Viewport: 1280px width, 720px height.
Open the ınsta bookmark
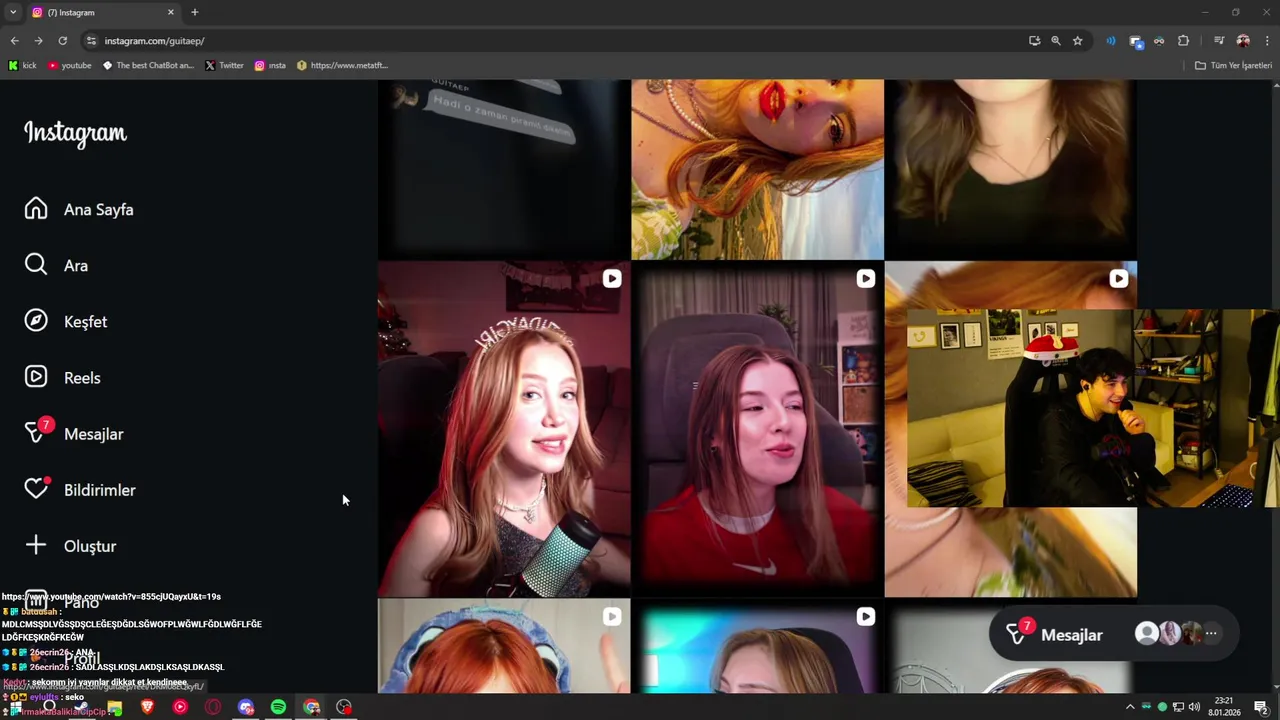(x=270, y=65)
